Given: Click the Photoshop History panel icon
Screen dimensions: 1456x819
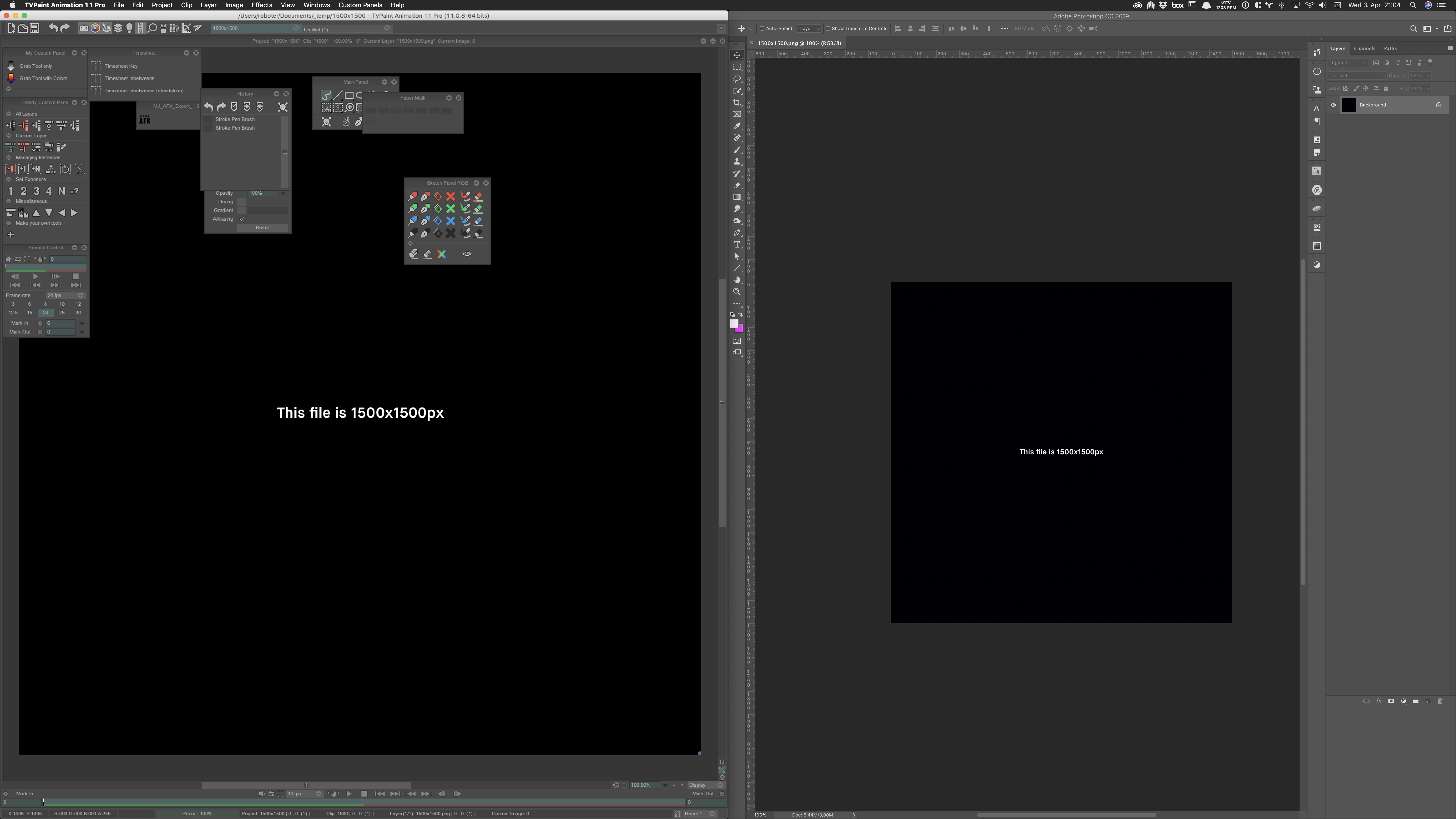Looking at the screenshot, I should coord(1317,53).
